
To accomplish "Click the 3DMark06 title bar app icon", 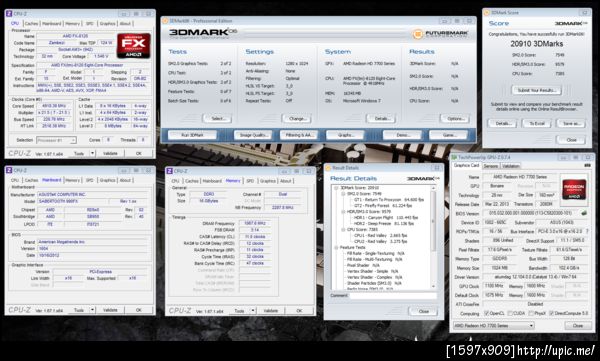I will point(166,21).
